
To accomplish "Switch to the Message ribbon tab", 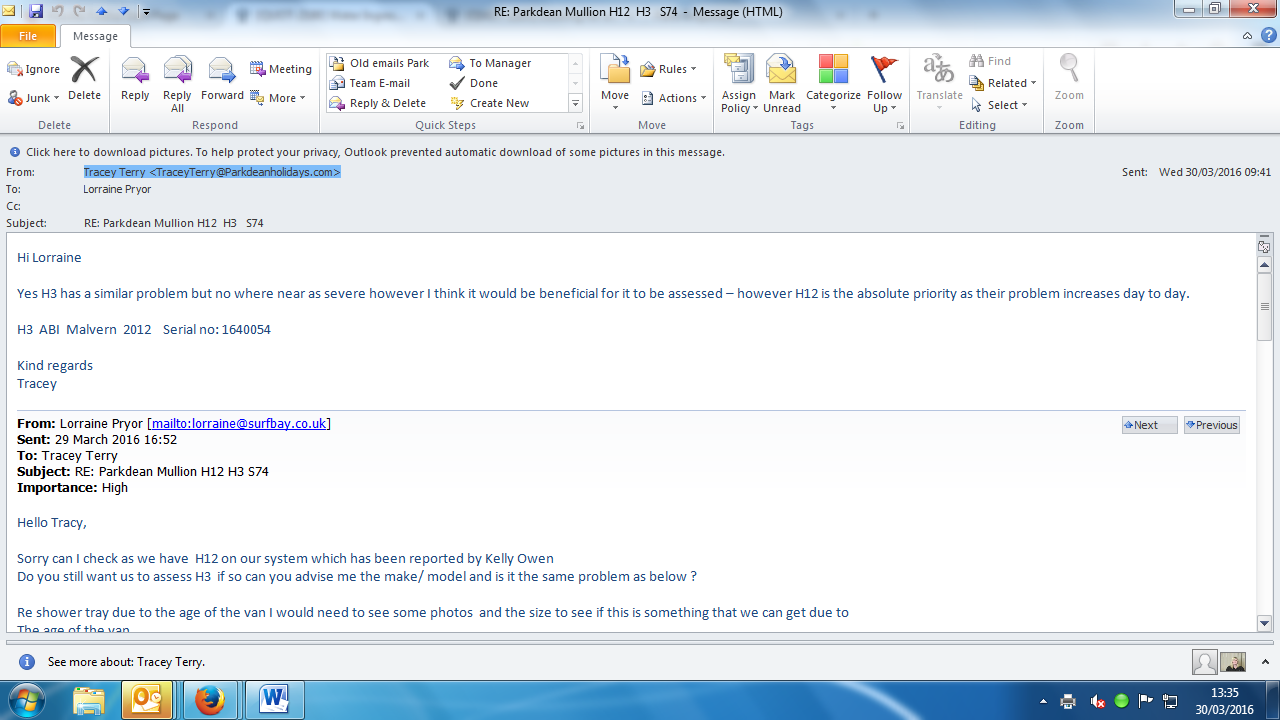I will click(95, 36).
